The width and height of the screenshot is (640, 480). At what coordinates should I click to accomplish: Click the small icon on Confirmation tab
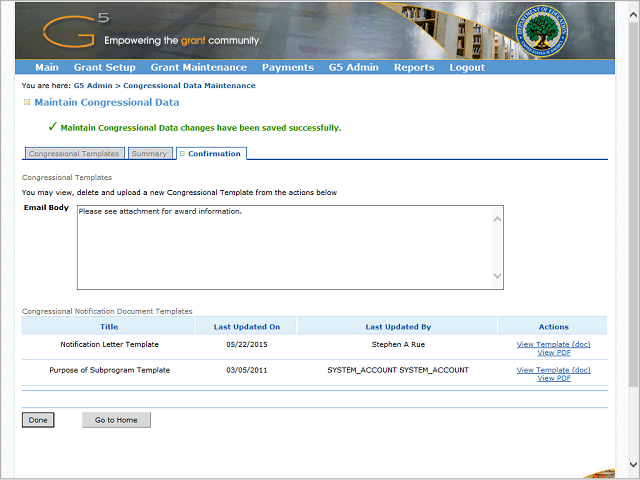tap(182, 154)
